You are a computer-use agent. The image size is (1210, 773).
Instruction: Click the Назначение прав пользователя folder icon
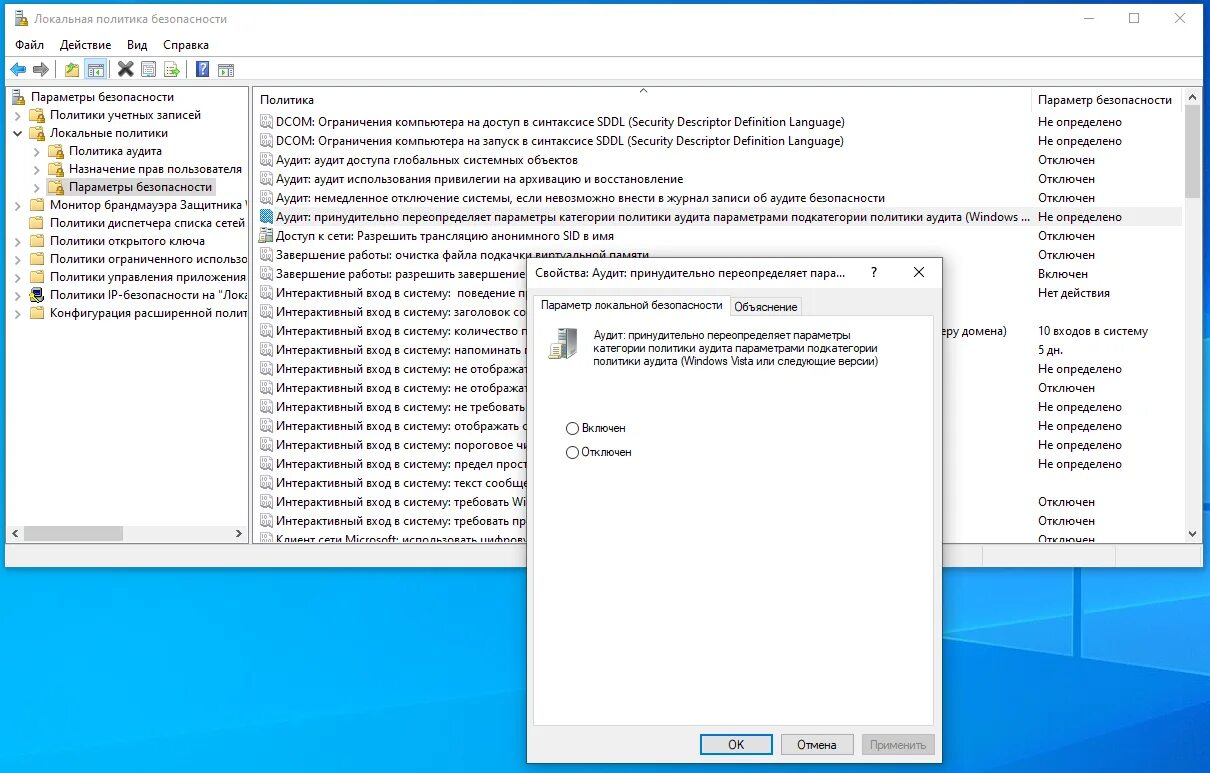point(57,169)
